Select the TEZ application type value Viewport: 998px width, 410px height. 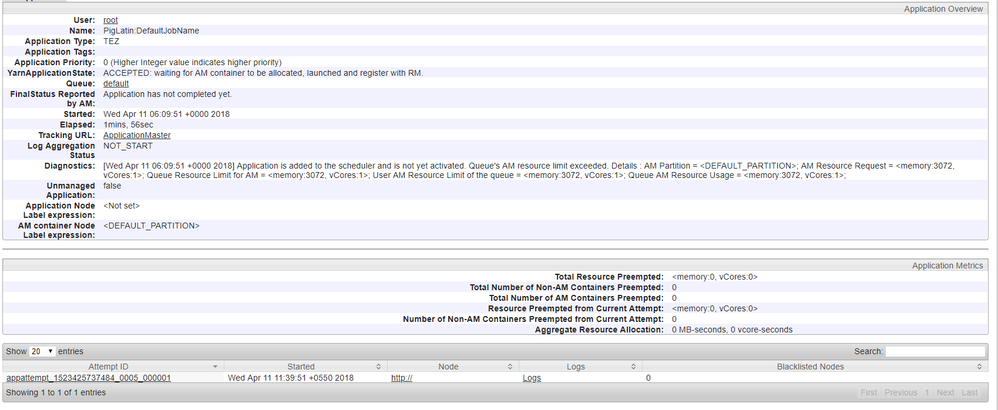point(111,41)
